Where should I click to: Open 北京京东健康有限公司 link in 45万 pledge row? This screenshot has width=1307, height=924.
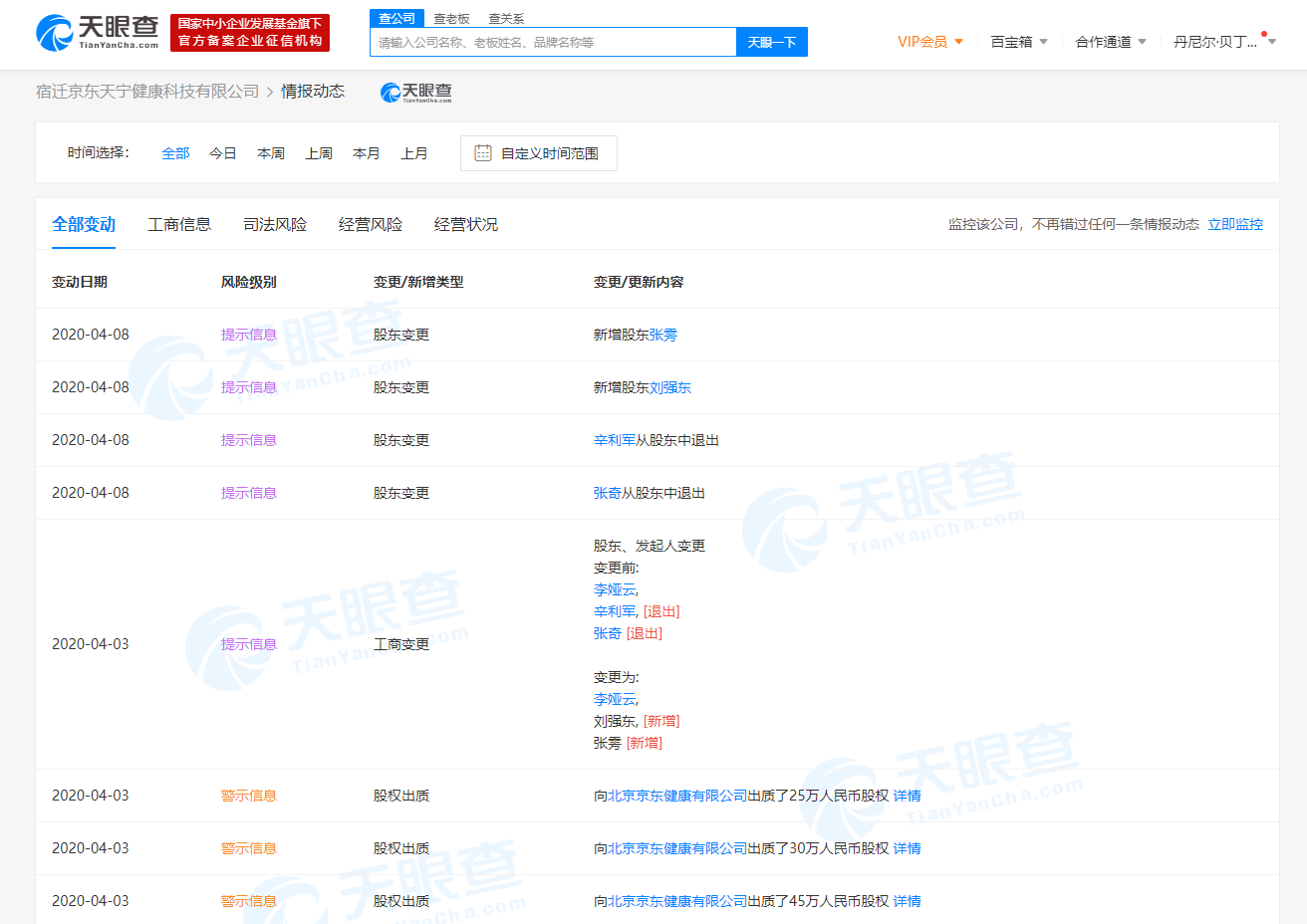(677, 901)
